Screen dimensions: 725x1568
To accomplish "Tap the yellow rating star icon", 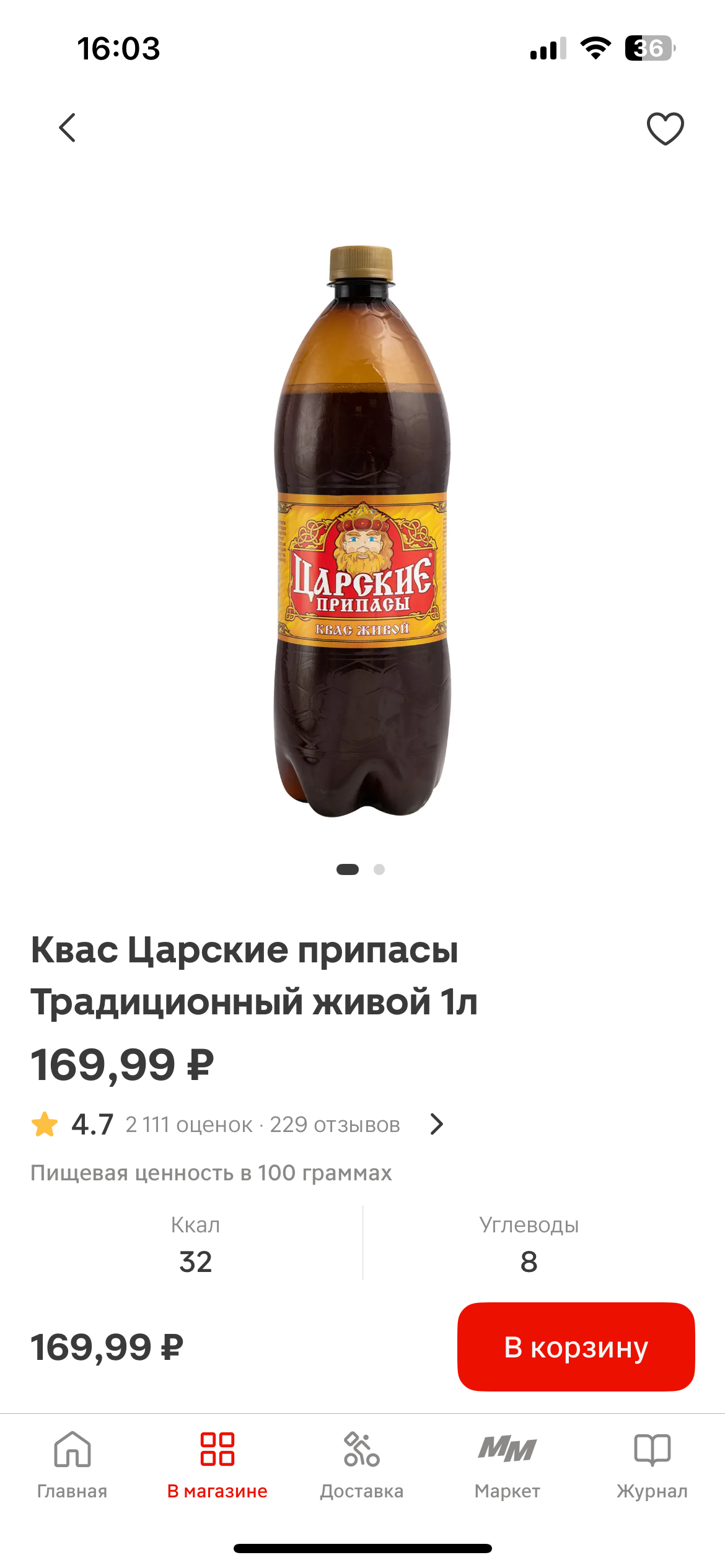I will click(45, 1124).
